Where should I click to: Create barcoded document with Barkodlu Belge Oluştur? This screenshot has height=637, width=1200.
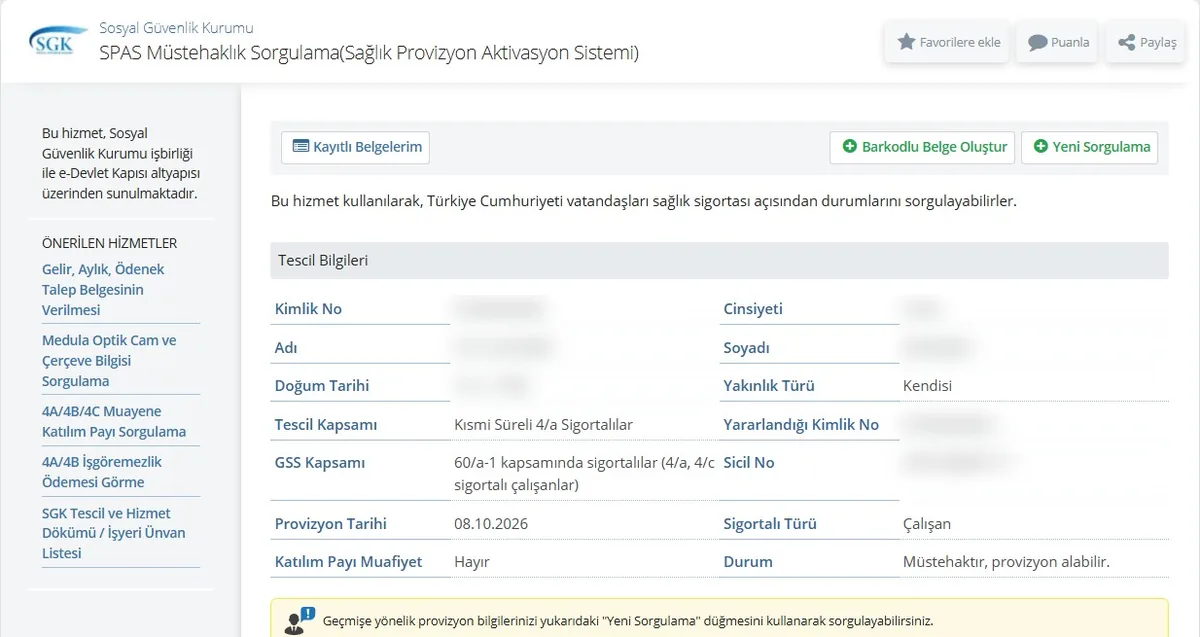[x=923, y=147]
